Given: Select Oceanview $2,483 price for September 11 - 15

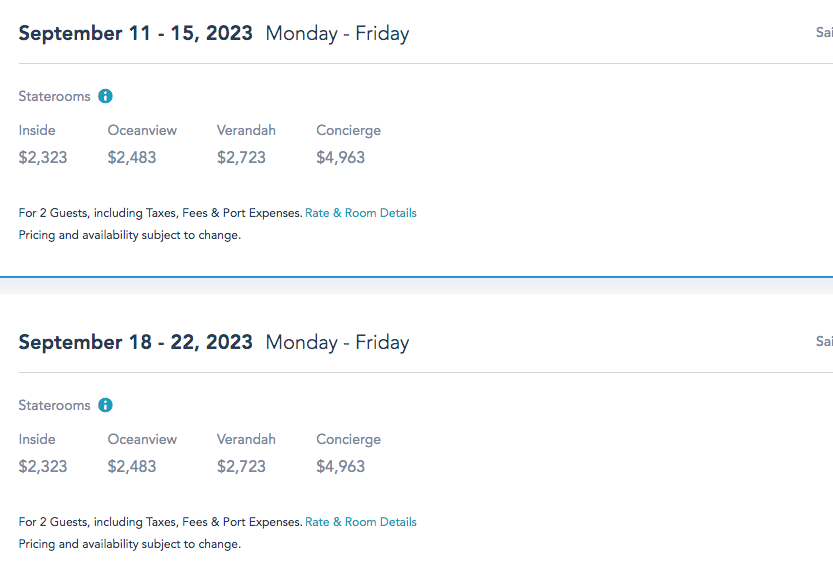Looking at the screenshot, I should coord(132,157).
